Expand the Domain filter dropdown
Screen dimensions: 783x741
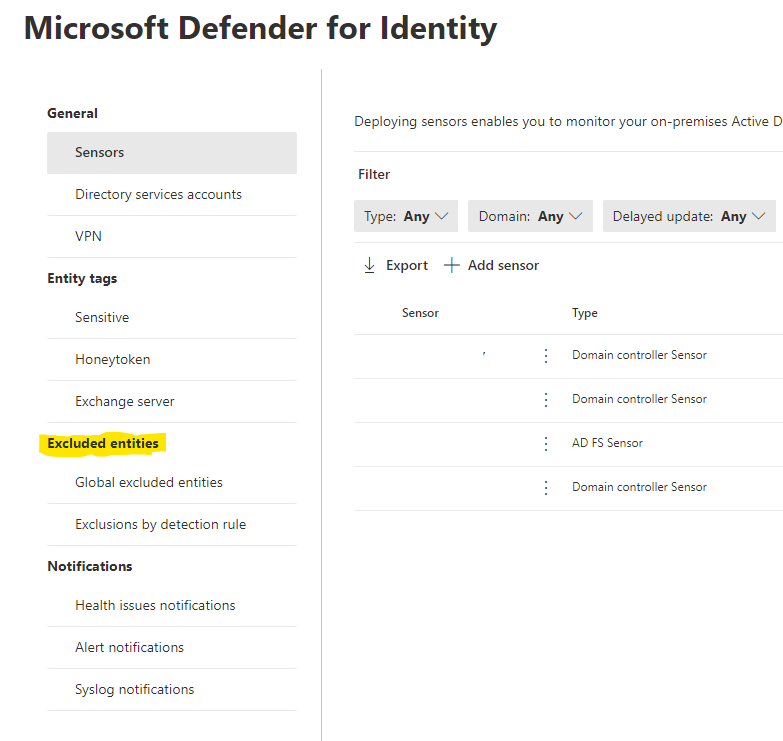pyautogui.click(x=530, y=216)
